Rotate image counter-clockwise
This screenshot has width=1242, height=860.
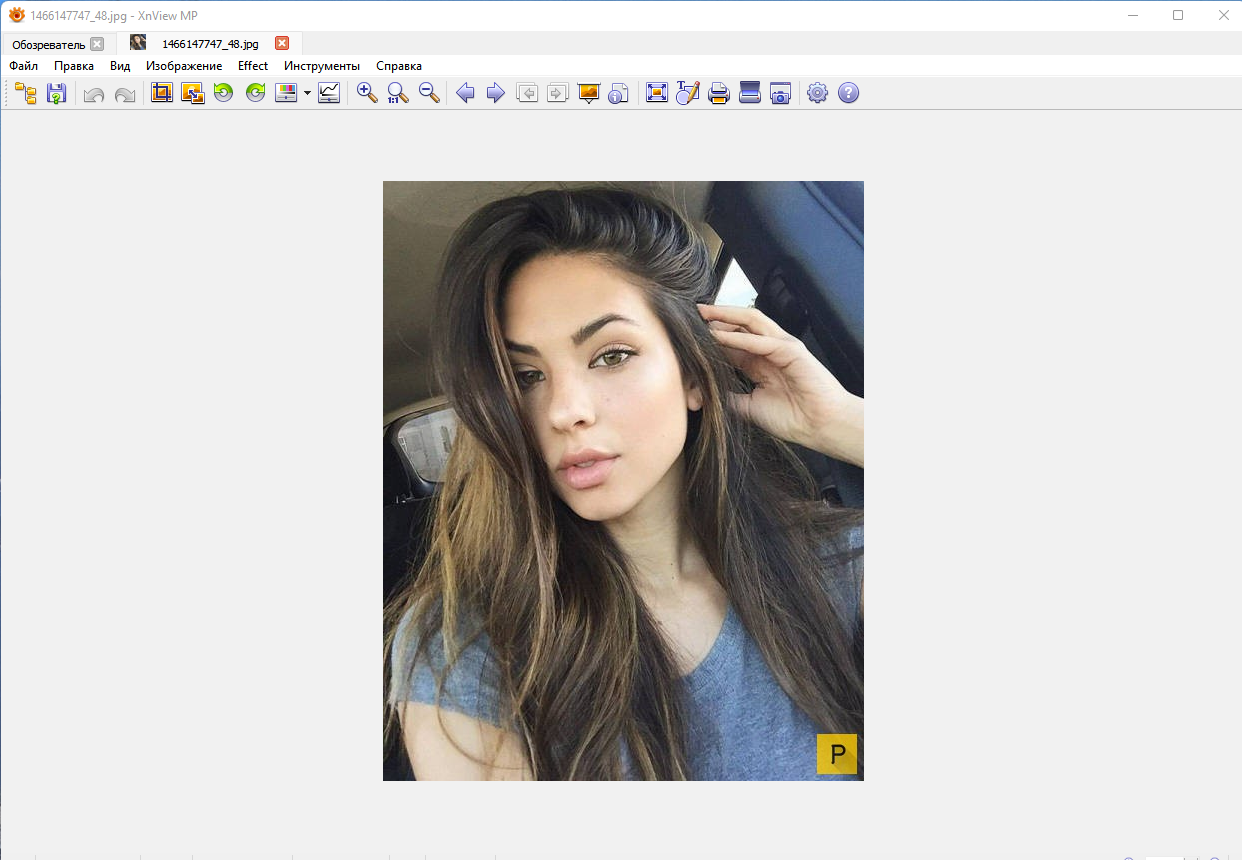(223, 93)
